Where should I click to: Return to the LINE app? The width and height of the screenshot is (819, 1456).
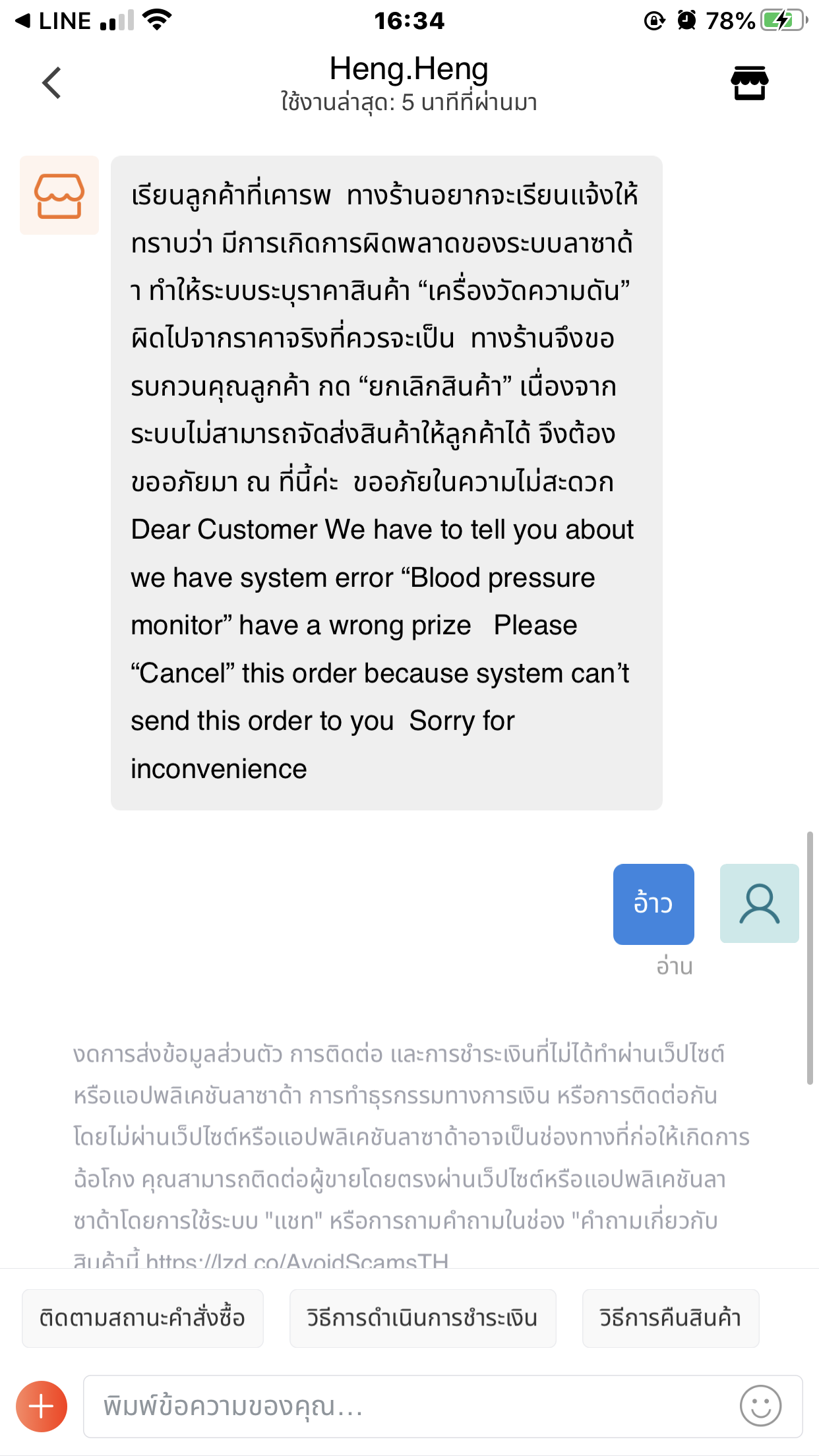pyautogui.click(x=53, y=21)
